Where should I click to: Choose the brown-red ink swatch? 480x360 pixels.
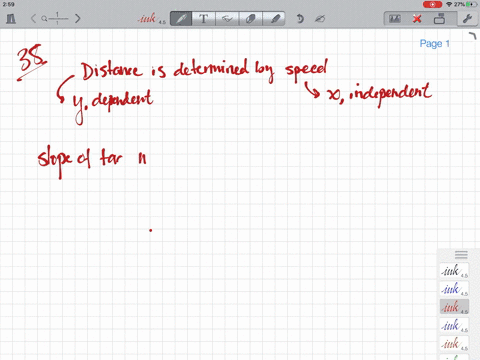click(x=454, y=343)
